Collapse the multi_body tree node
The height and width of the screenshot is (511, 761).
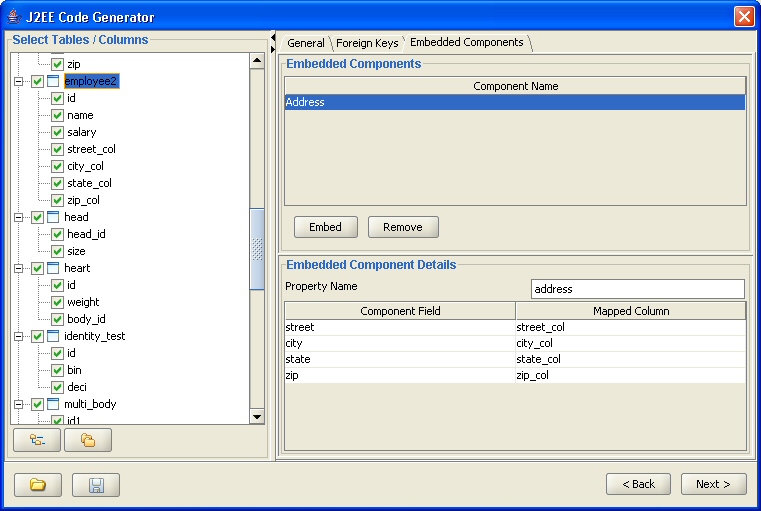18,404
